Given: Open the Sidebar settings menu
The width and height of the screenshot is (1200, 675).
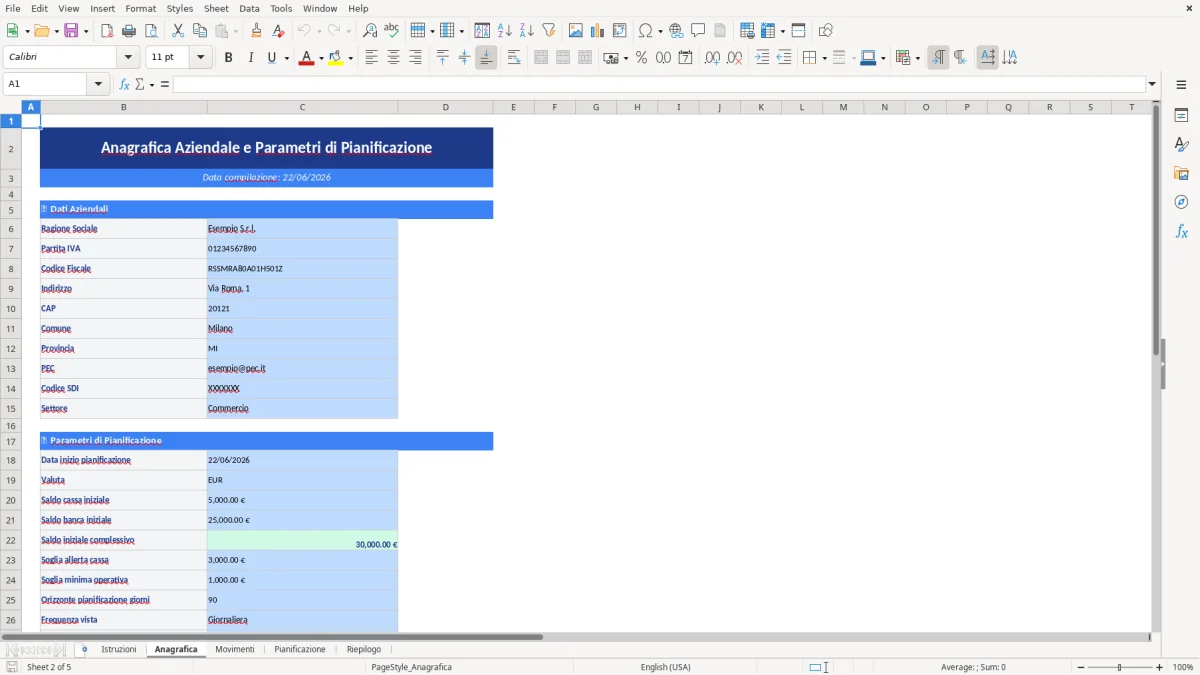Looking at the screenshot, I should 1181,84.
